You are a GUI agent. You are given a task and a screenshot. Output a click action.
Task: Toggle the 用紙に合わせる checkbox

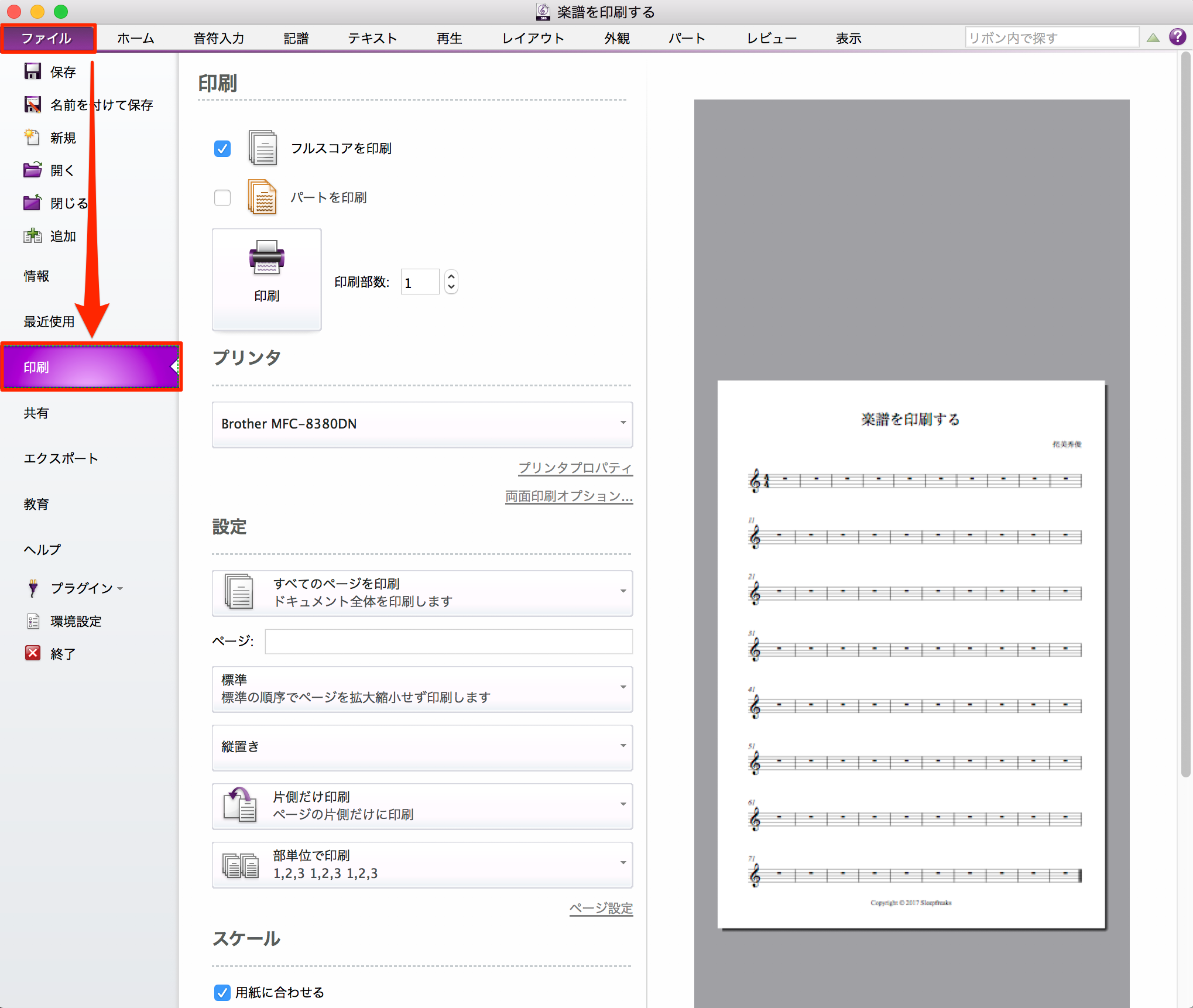click(x=222, y=992)
